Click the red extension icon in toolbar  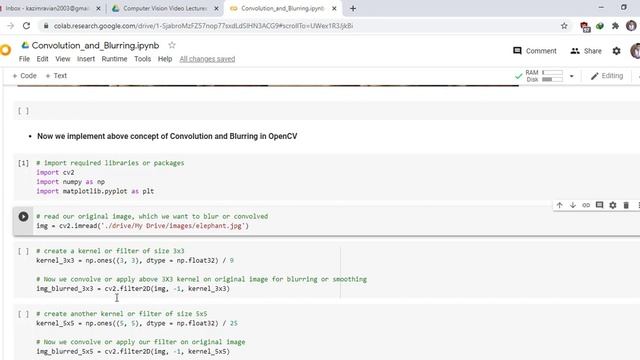coord(585,27)
